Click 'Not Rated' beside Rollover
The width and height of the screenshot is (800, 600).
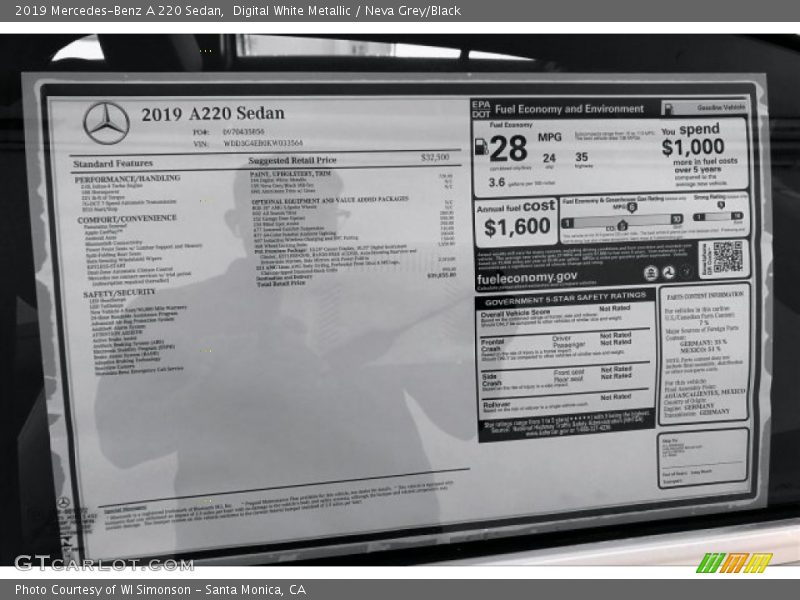tap(616, 397)
